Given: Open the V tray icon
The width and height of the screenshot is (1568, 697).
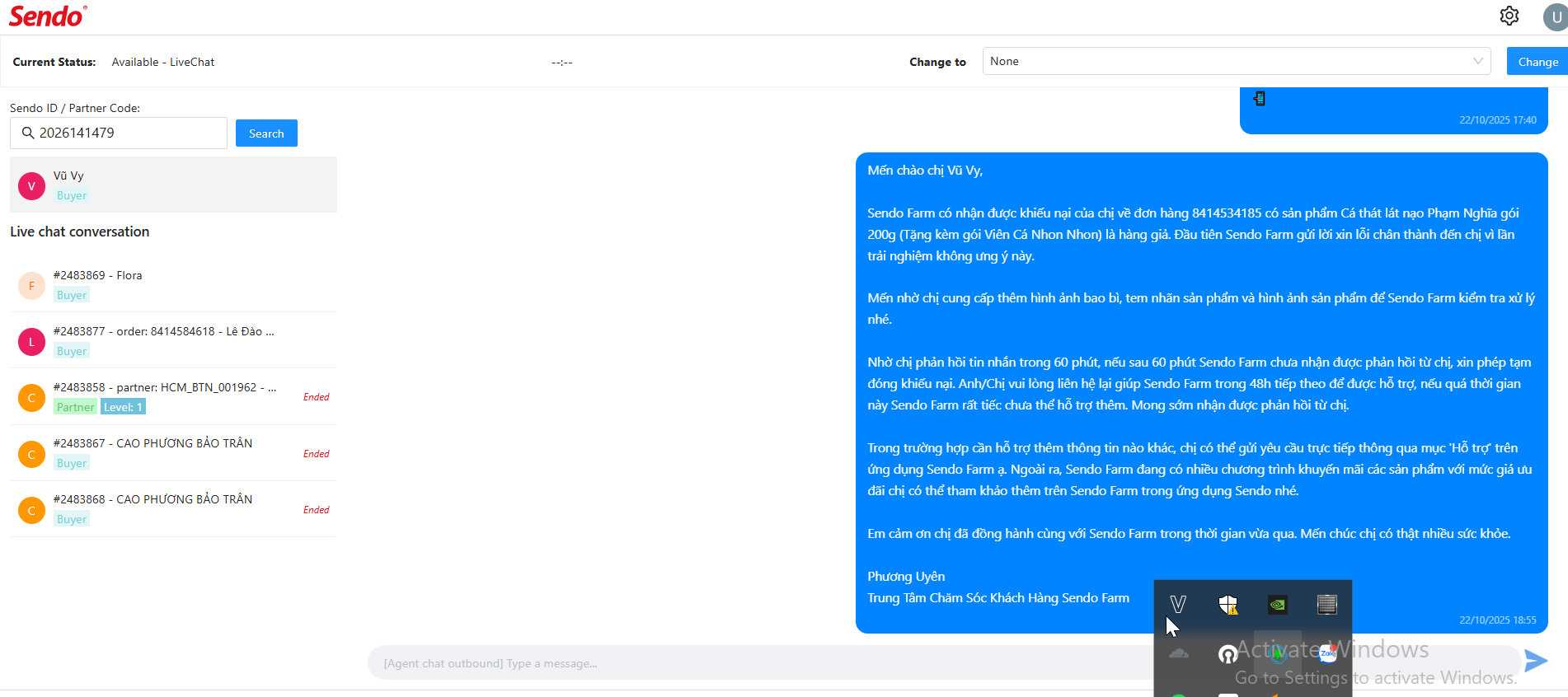Looking at the screenshot, I should pos(1178,604).
